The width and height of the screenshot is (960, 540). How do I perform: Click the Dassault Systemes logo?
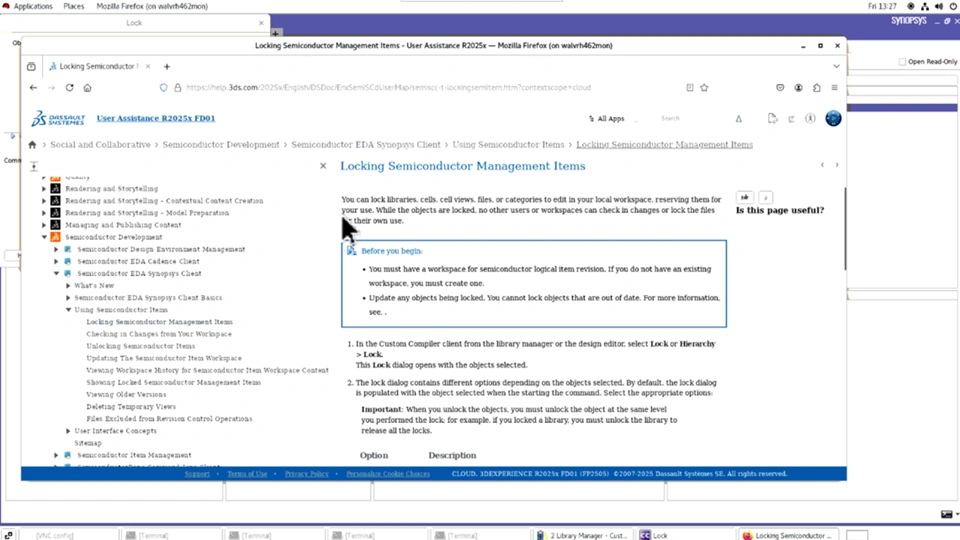coord(58,118)
